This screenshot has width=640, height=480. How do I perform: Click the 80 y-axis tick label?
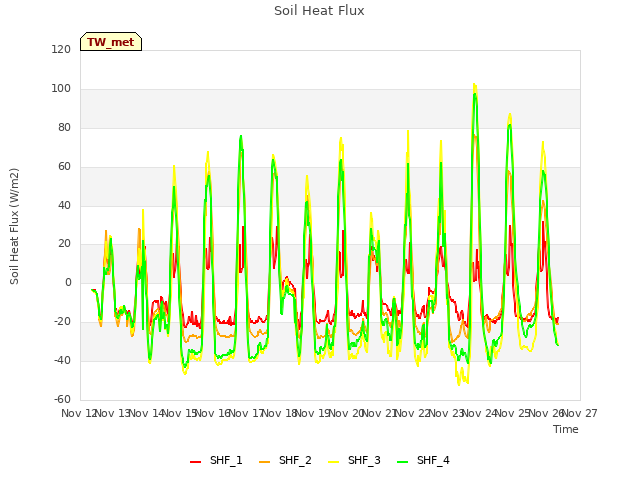pyautogui.click(x=64, y=128)
